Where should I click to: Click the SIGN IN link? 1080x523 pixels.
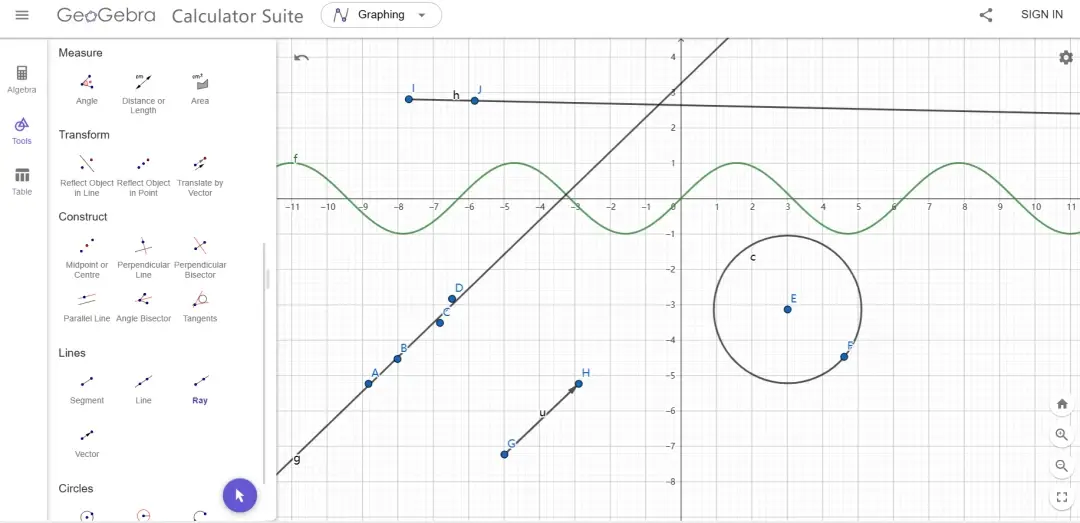(1041, 14)
